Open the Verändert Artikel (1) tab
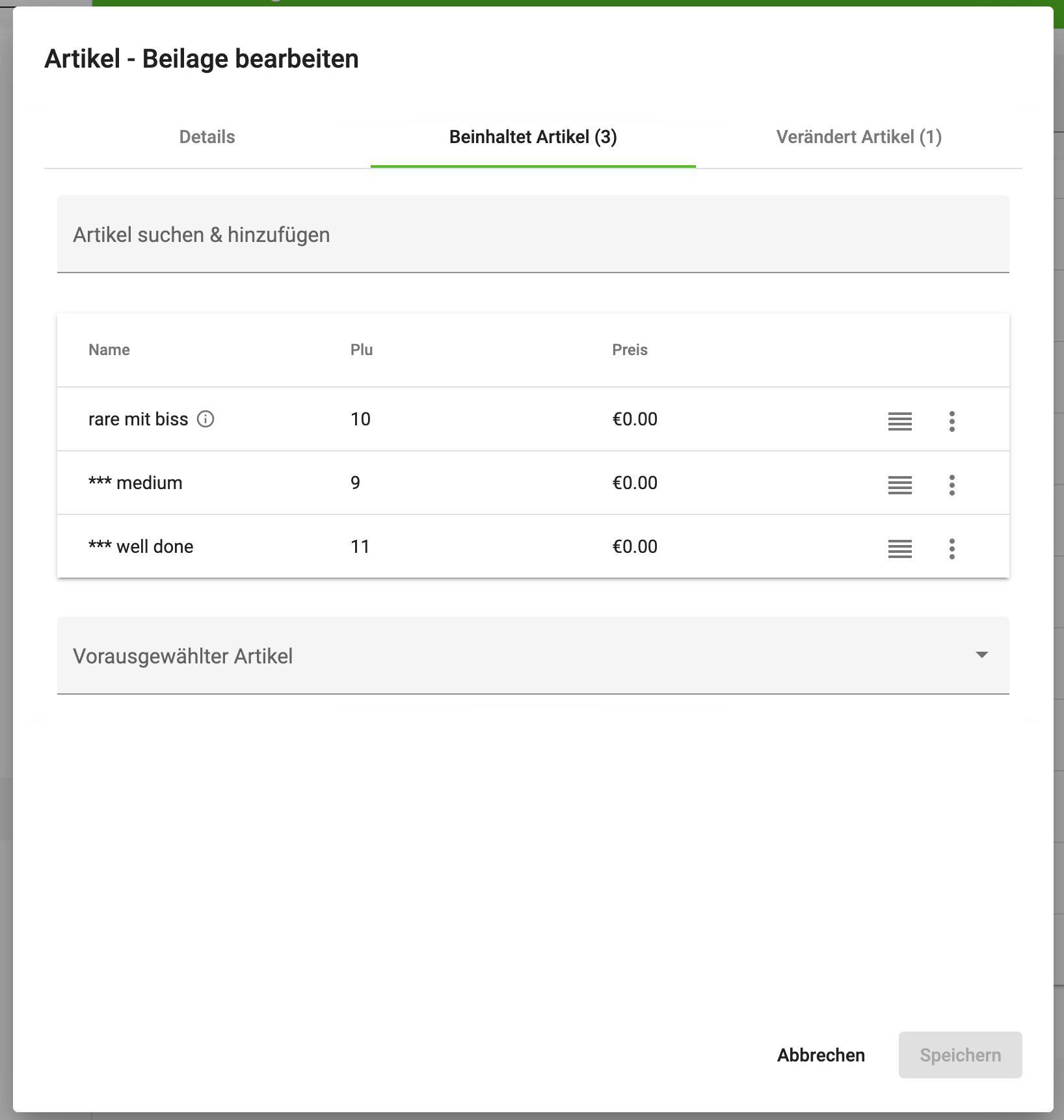1064x1120 pixels. (858, 137)
